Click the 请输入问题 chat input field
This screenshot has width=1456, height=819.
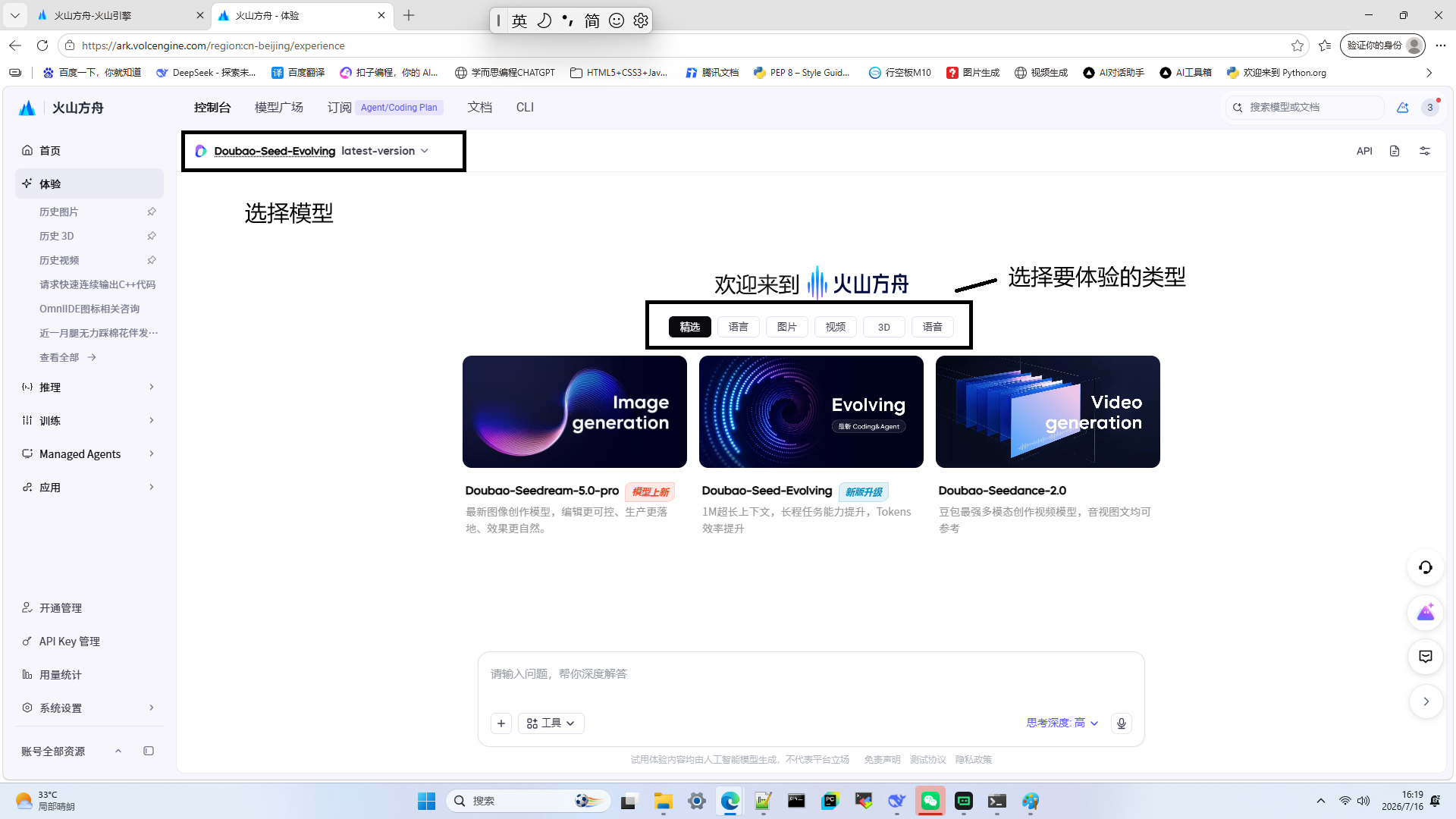pyautogui.click(x=811, y=674)
